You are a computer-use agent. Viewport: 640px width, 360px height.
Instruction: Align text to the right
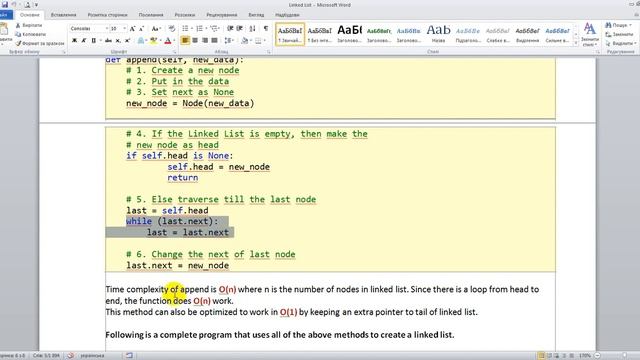pyautogui.click(x=204, y=40)
